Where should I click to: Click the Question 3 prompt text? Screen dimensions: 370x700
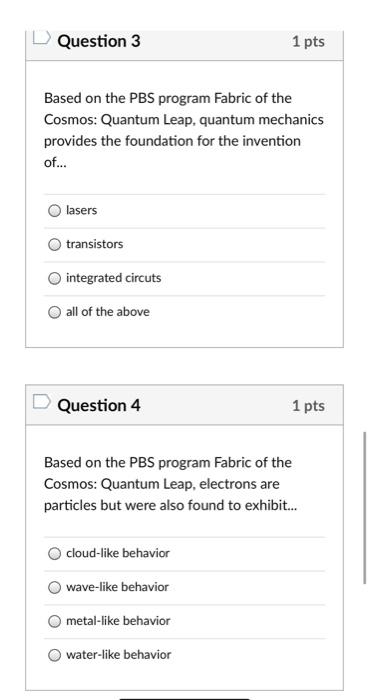pos(184,130)
